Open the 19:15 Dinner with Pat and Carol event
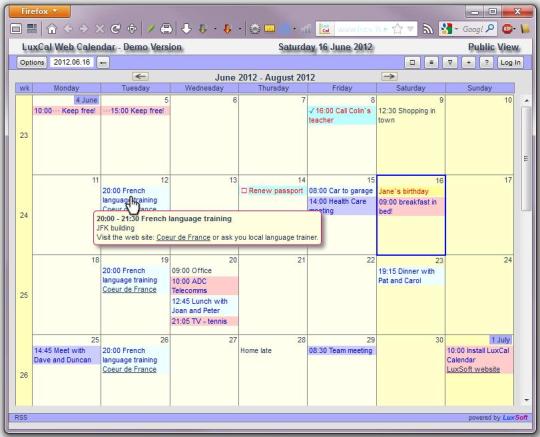540x437 pixels. tap(411, 276)
